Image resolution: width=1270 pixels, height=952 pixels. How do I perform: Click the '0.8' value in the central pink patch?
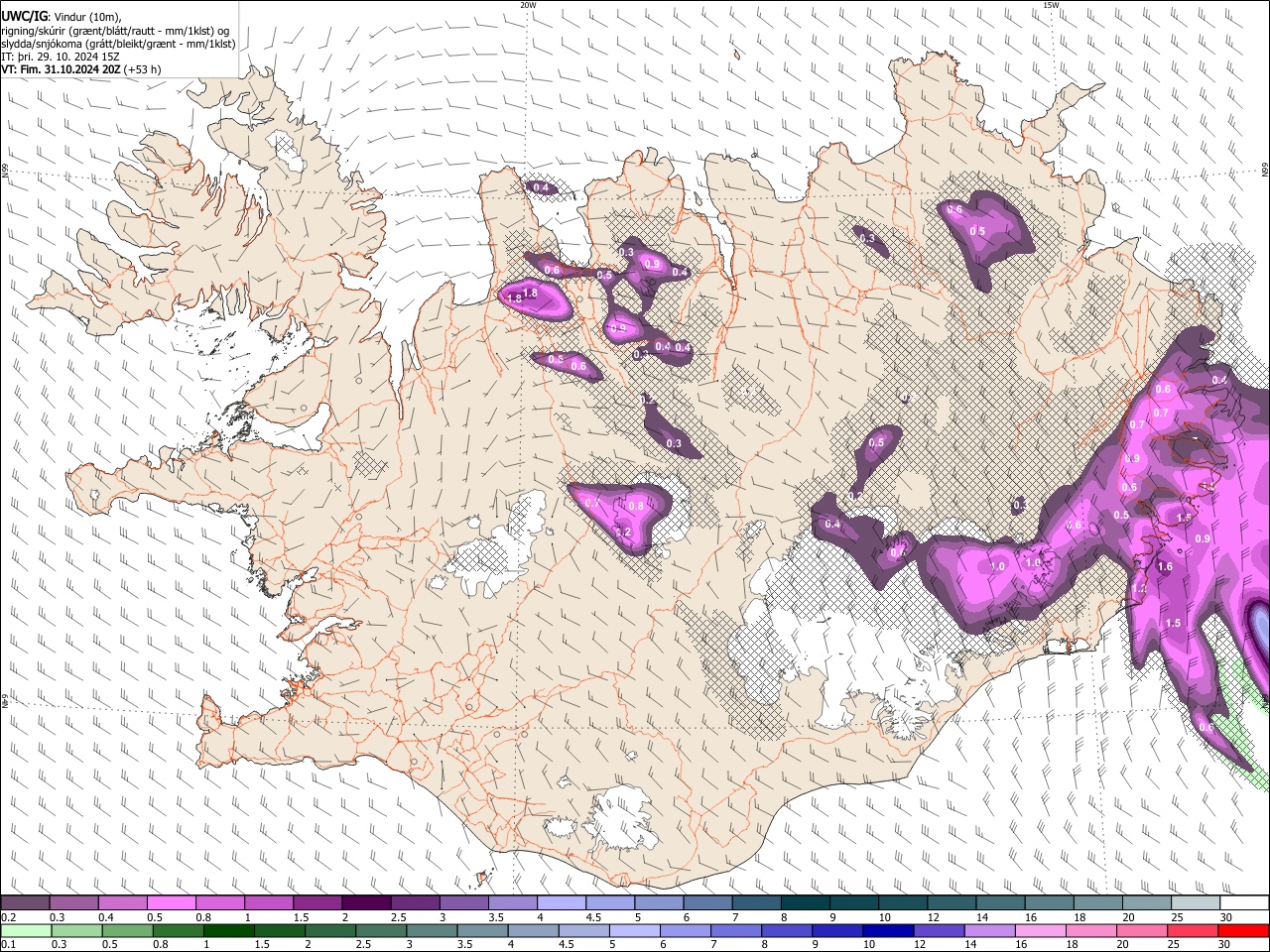pos(636,506)
